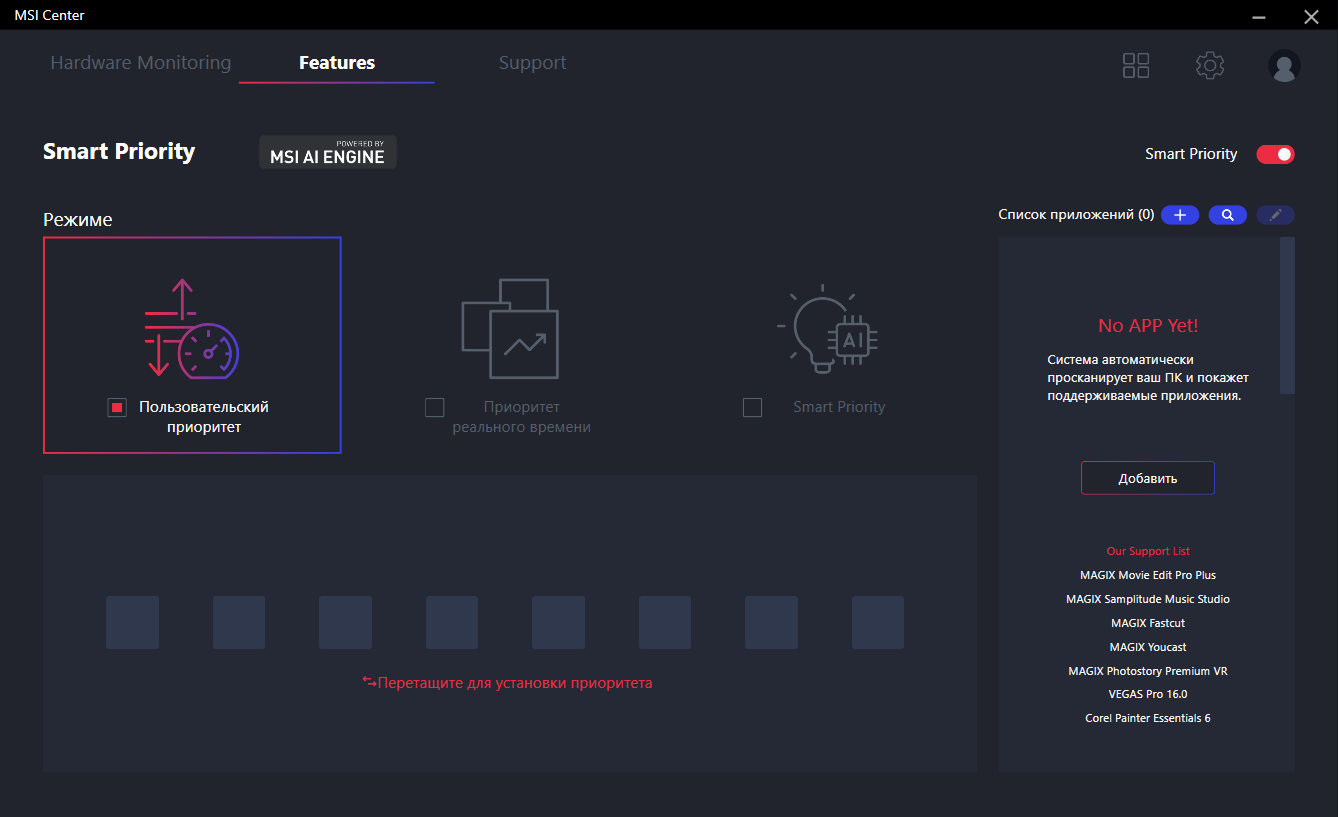Select the user priority speedometer icon
The height and width of the screenshot is (817, 1338).
coord(192,328)
